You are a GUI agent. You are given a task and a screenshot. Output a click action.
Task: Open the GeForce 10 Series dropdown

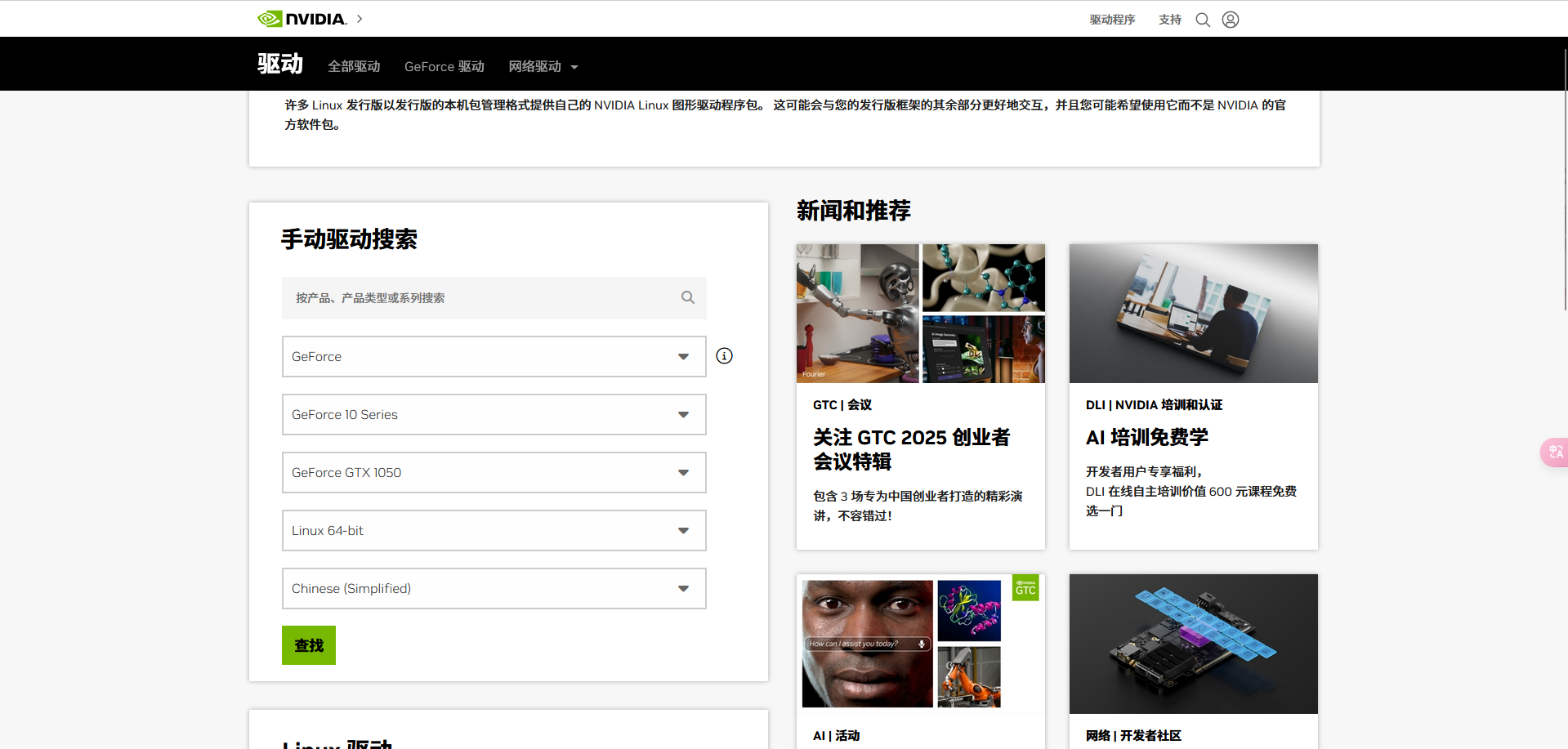pos(494,415)
